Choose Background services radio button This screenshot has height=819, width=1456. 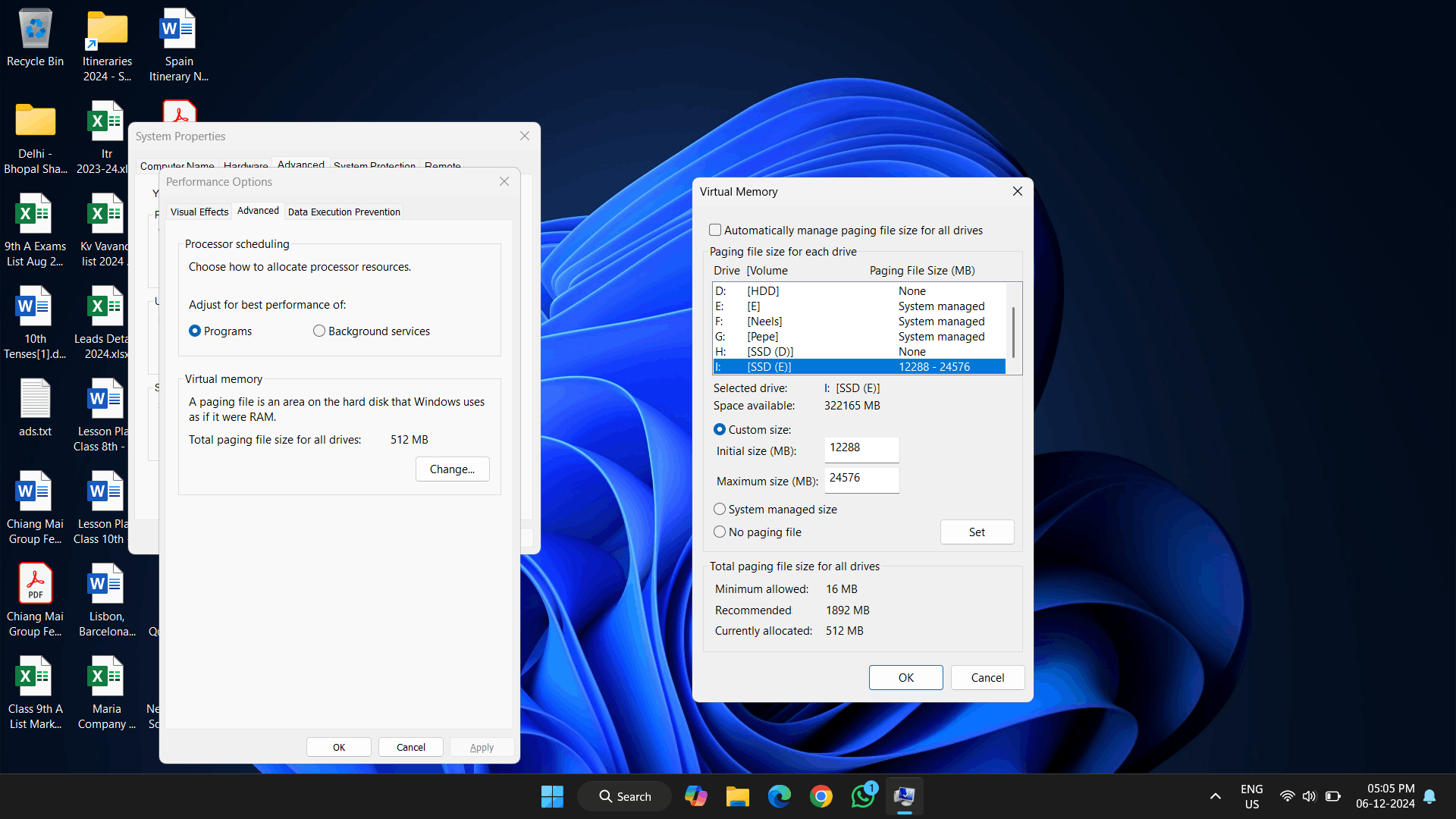[x=319, y=331]
